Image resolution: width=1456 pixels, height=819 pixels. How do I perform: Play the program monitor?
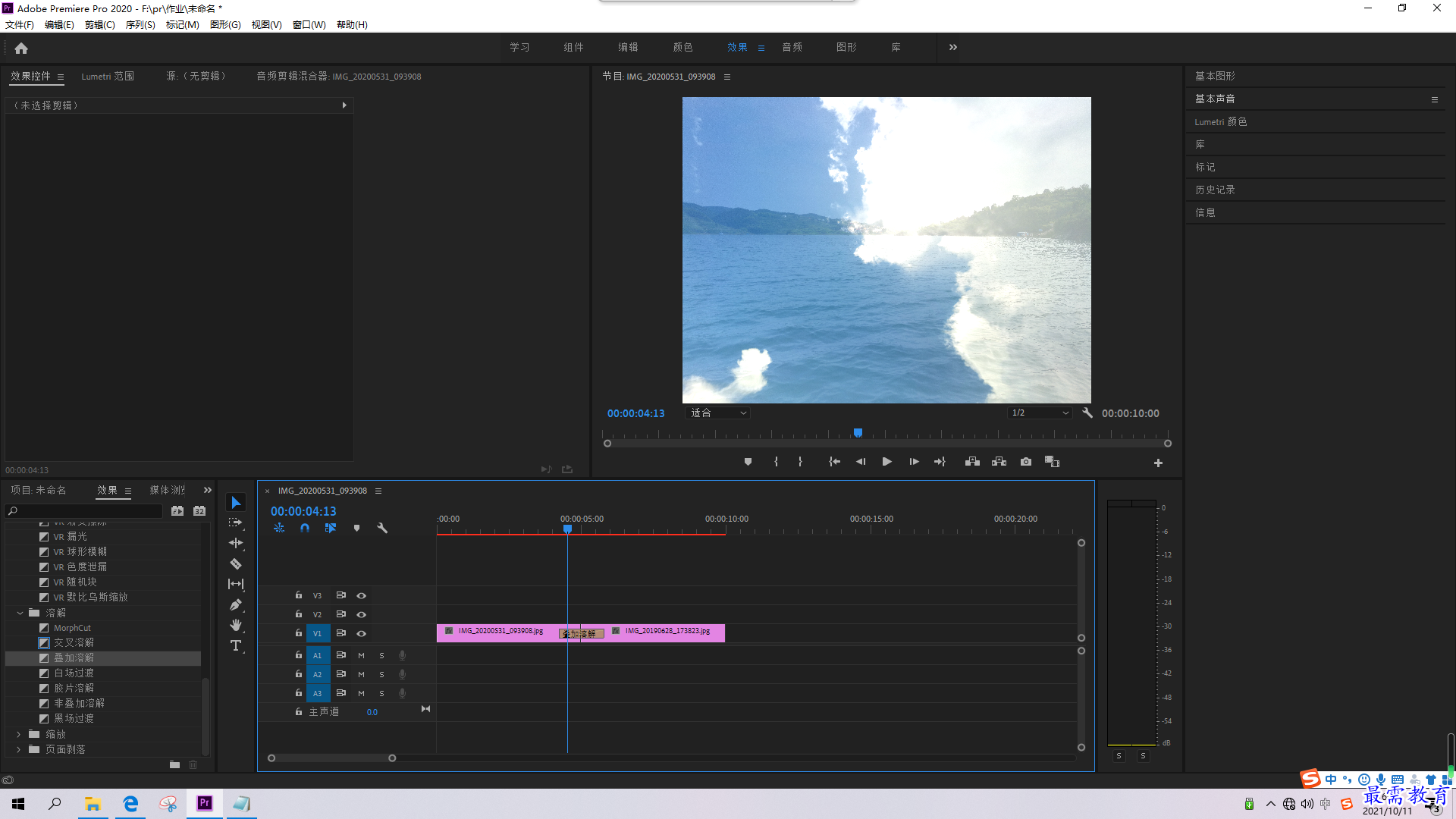[886, 462]
